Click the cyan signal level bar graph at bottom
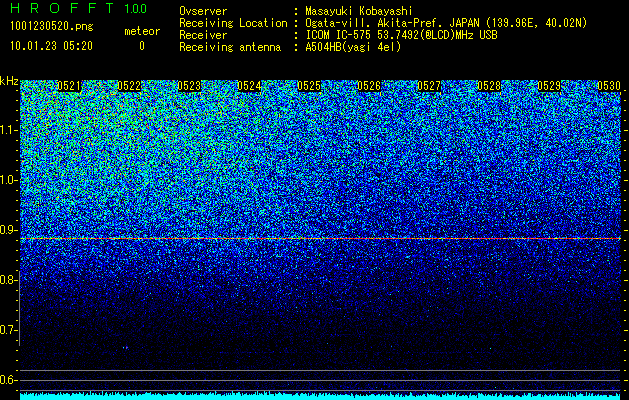The width and height of the screenshot is (629, 400). (x=320, y=396)
